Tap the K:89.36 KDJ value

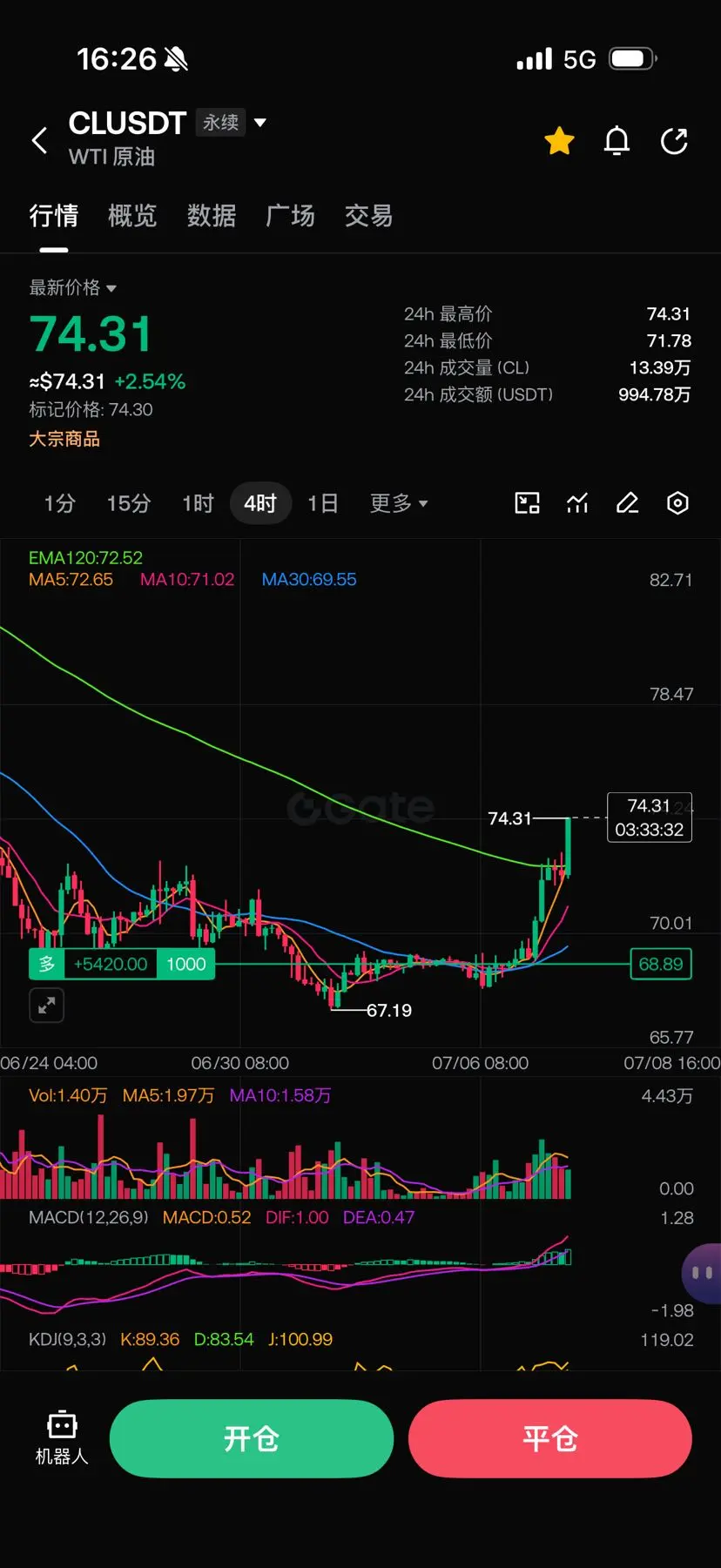(150, 1339)
